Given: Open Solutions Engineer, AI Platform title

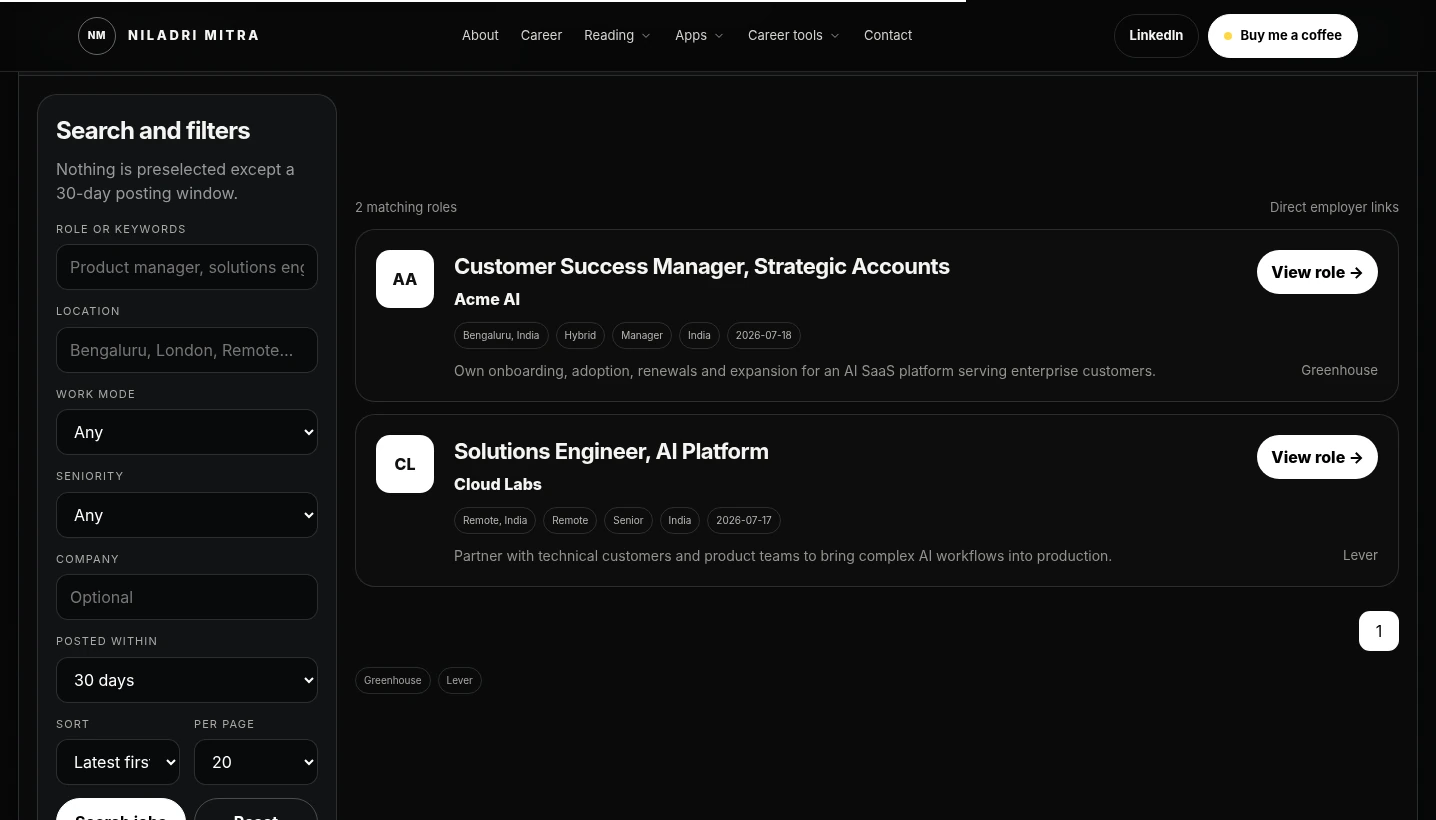Looking at the screenshot, I should pyautogui.click(x=611, y=451).
